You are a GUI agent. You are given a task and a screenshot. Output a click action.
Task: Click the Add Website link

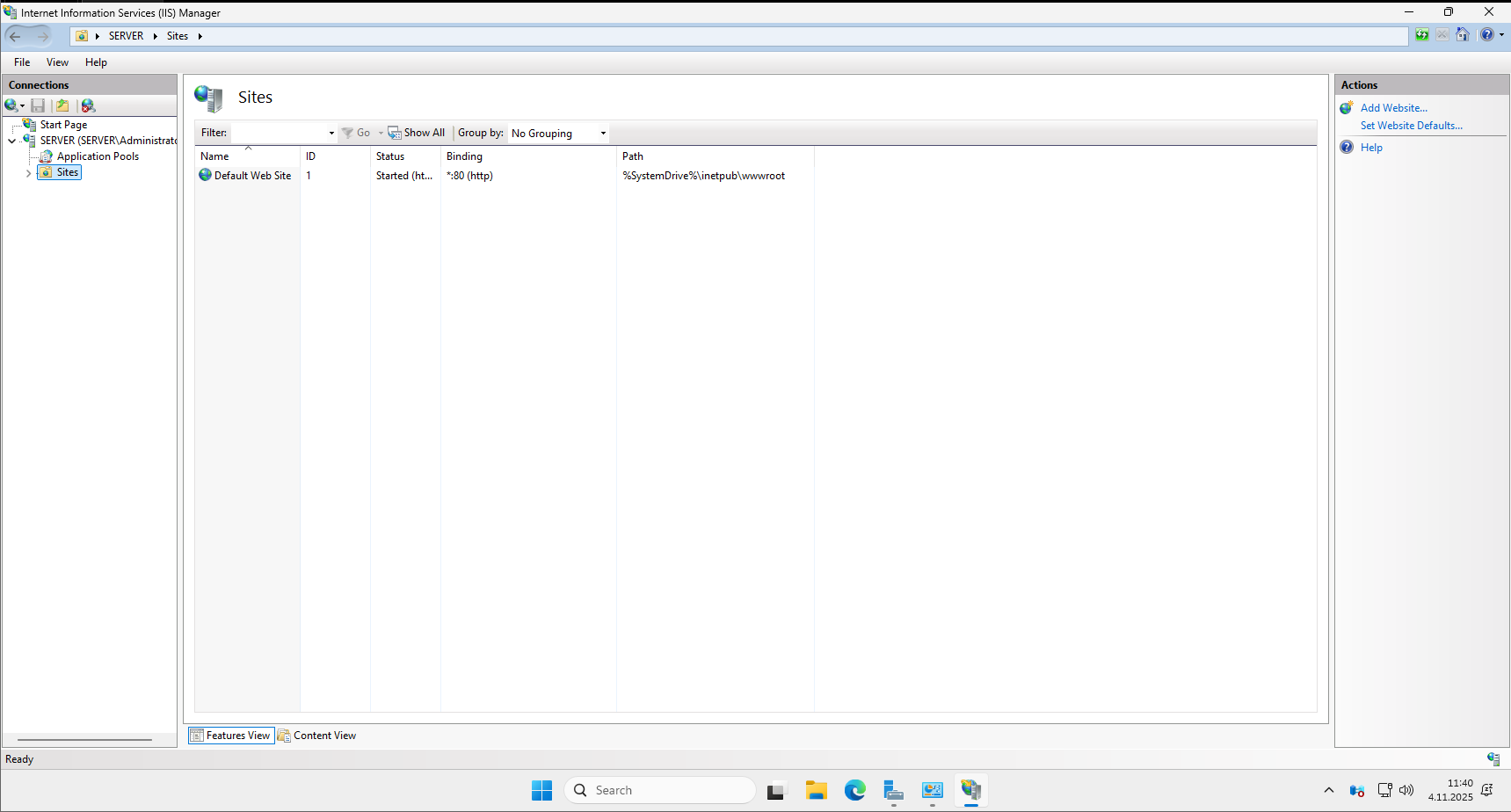click(1393, 108)
